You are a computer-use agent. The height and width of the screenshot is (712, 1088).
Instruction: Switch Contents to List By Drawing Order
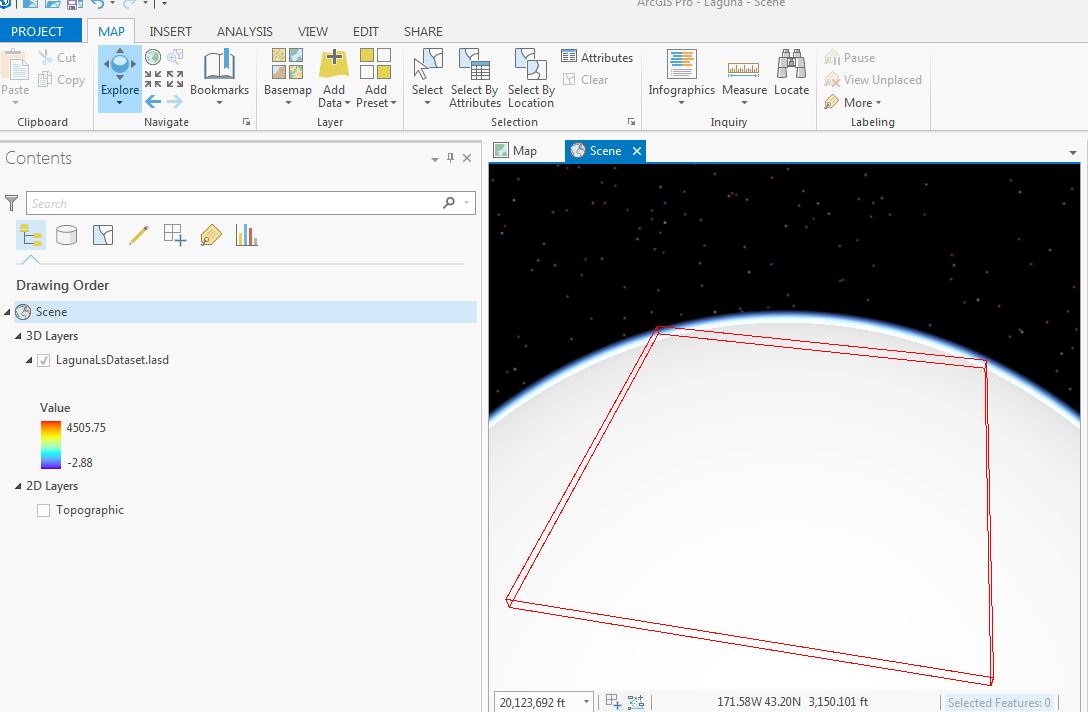click(x=31, y=236)
